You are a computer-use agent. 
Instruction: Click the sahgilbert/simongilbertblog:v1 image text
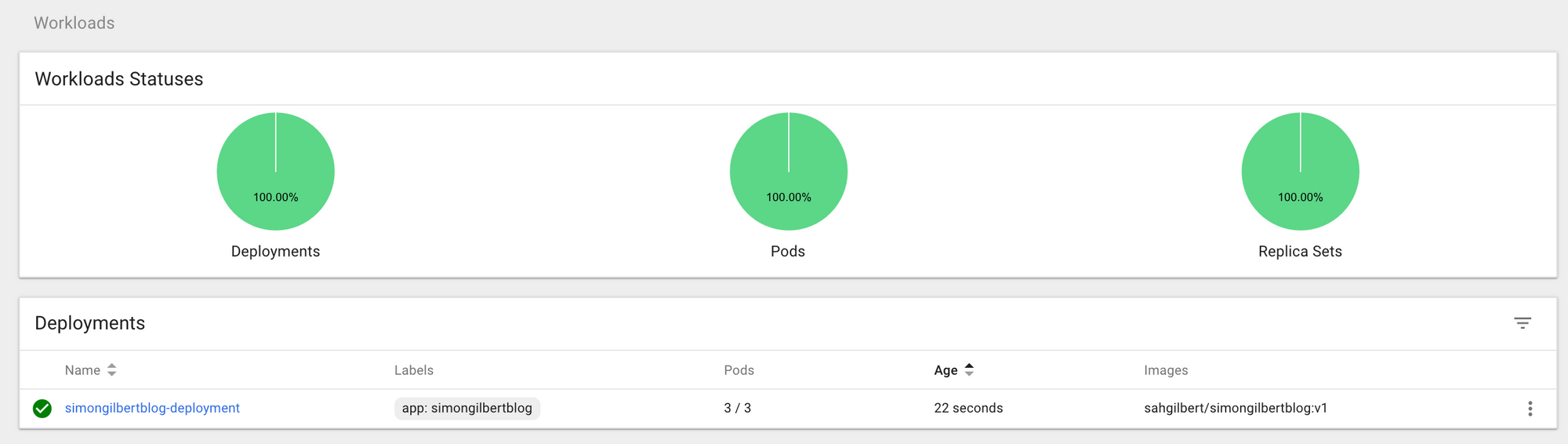[1236, 408]
